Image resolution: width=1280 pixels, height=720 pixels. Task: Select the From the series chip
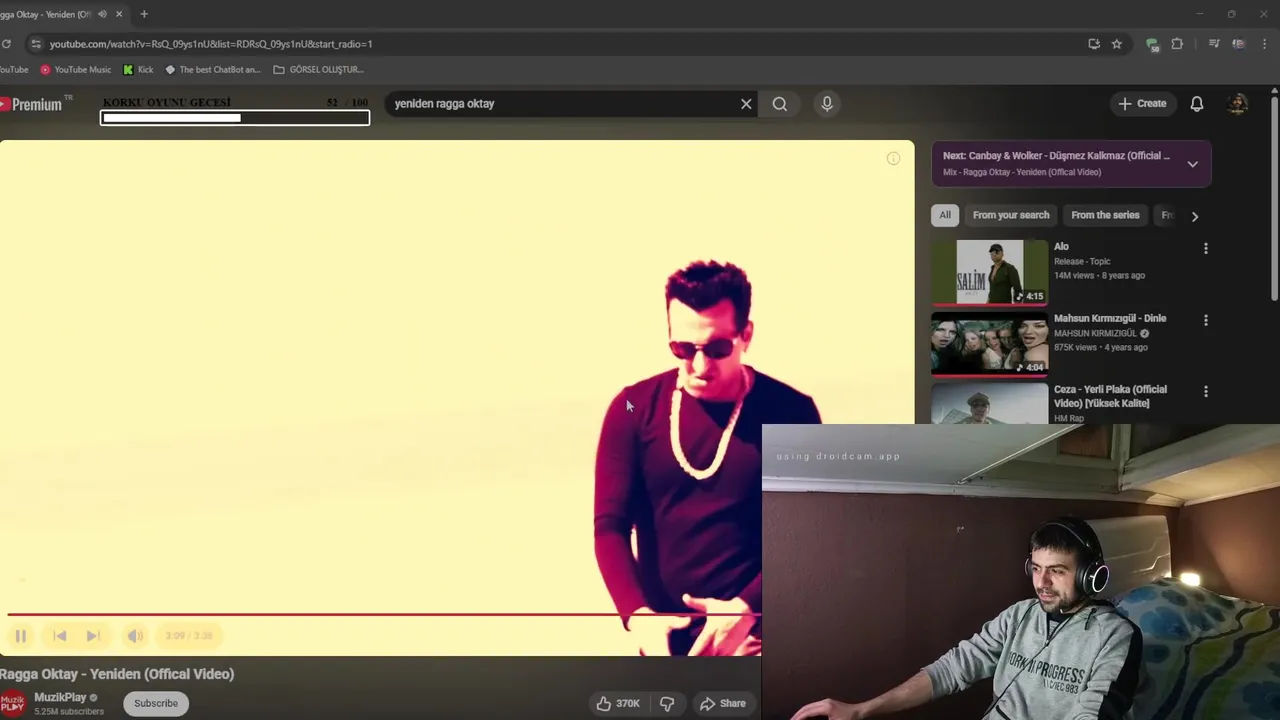(x=1105, y=215)
